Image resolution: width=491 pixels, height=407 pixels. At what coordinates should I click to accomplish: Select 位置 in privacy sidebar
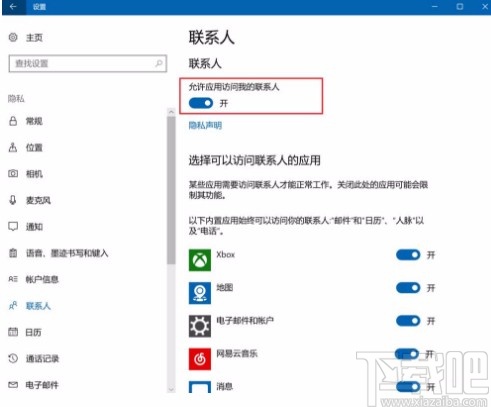pos(34,147)
